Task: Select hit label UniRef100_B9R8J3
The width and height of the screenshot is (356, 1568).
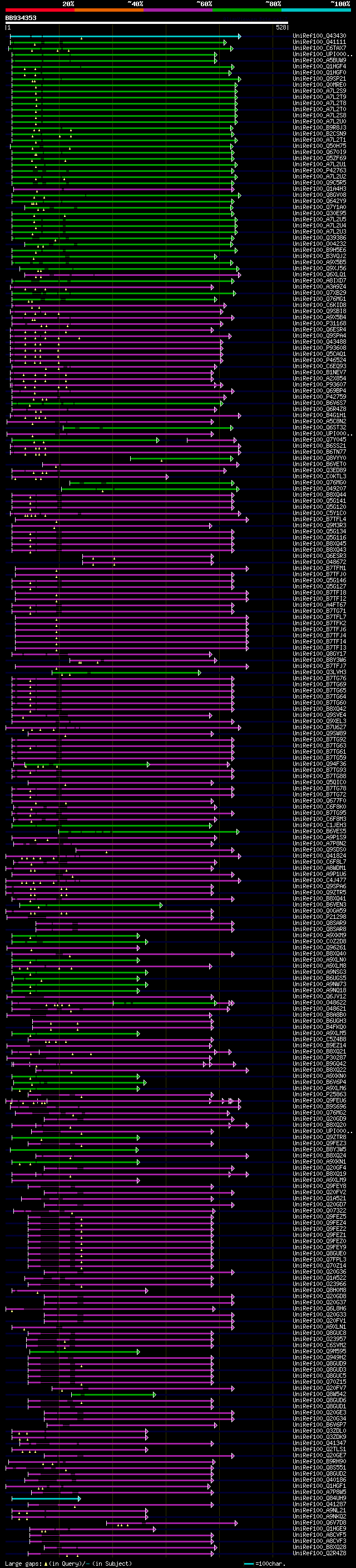Action: (x=319, y=128)
